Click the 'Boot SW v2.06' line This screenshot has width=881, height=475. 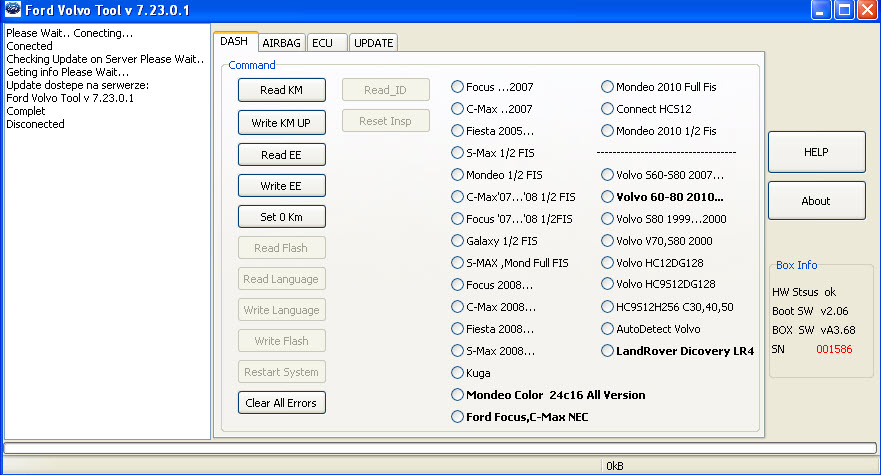tap(810, 311)
